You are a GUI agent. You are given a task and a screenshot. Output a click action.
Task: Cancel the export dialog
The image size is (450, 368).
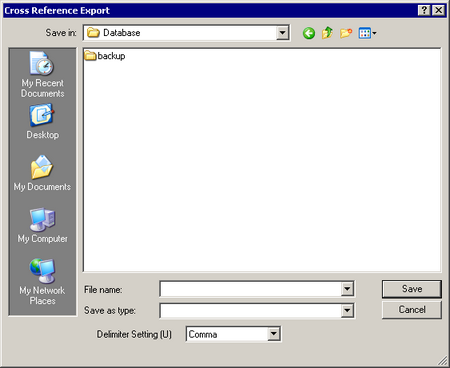coord(412,310)
